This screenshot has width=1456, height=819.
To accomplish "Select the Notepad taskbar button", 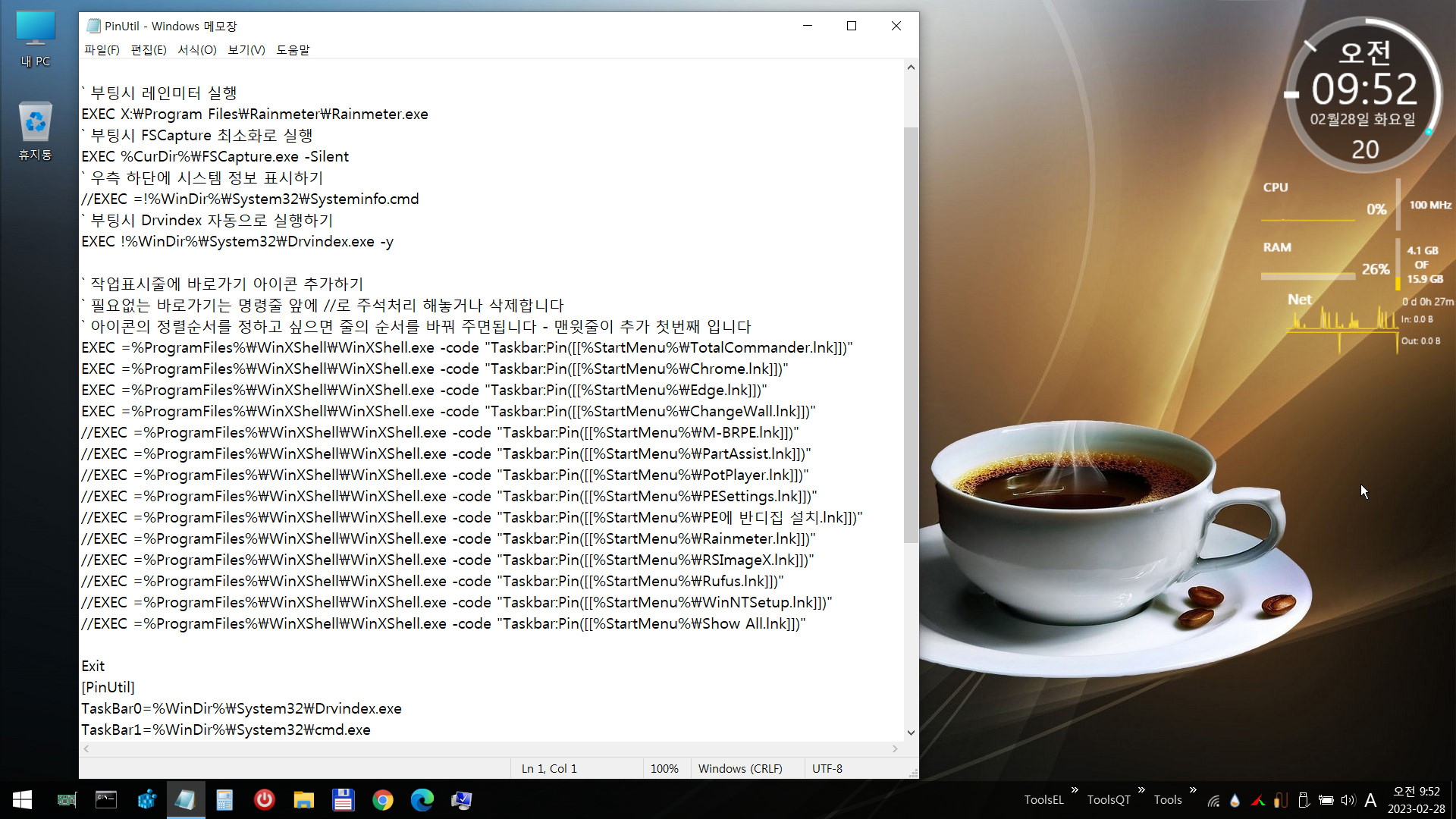I will [186, 800].
